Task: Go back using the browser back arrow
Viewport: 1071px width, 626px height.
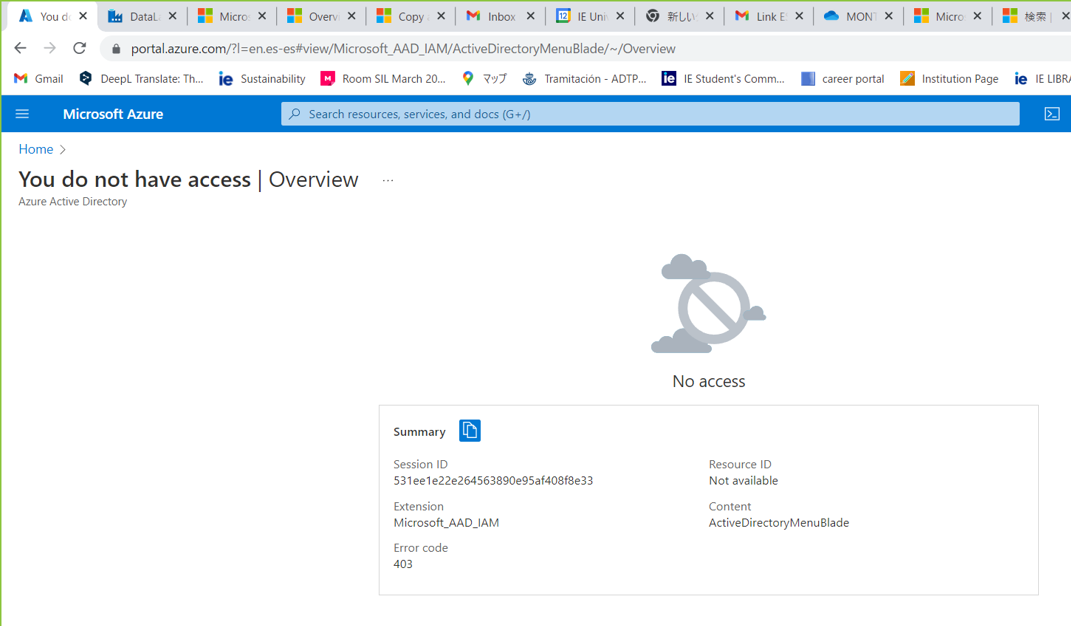Action: pos(20,47)
